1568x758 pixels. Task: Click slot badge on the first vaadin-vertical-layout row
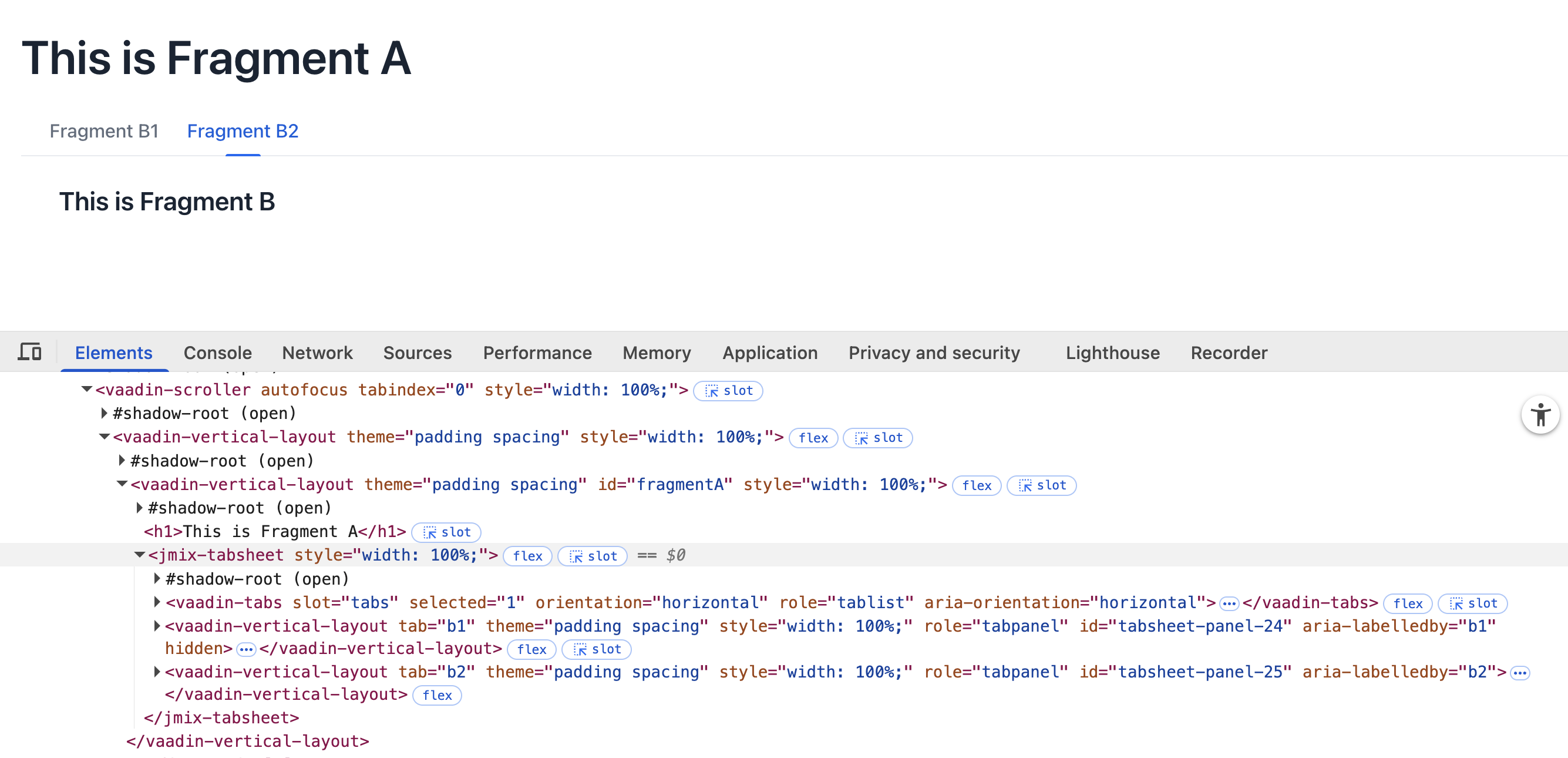(878, 438)
